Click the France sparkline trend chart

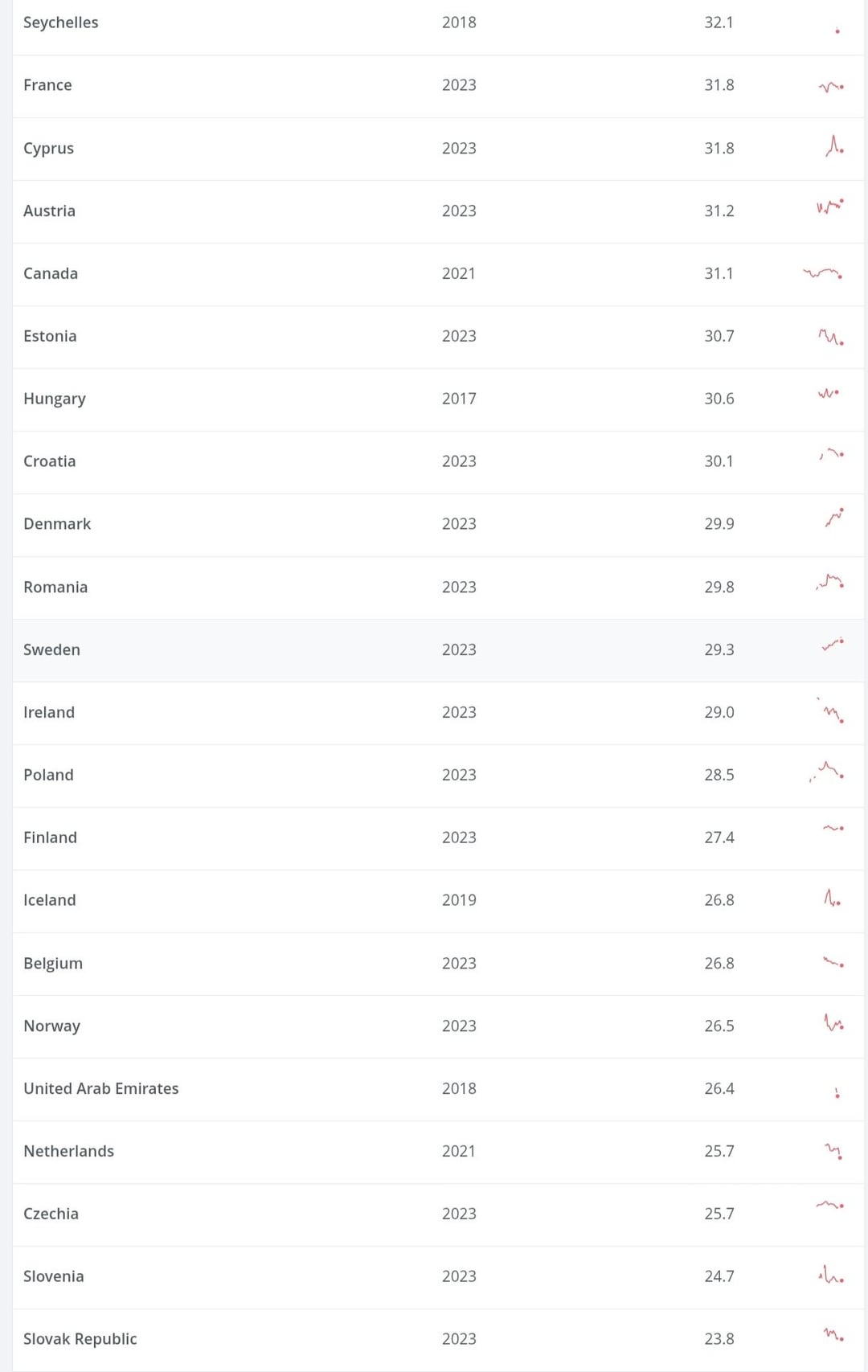pyautogui.click(x=831, y=86)
